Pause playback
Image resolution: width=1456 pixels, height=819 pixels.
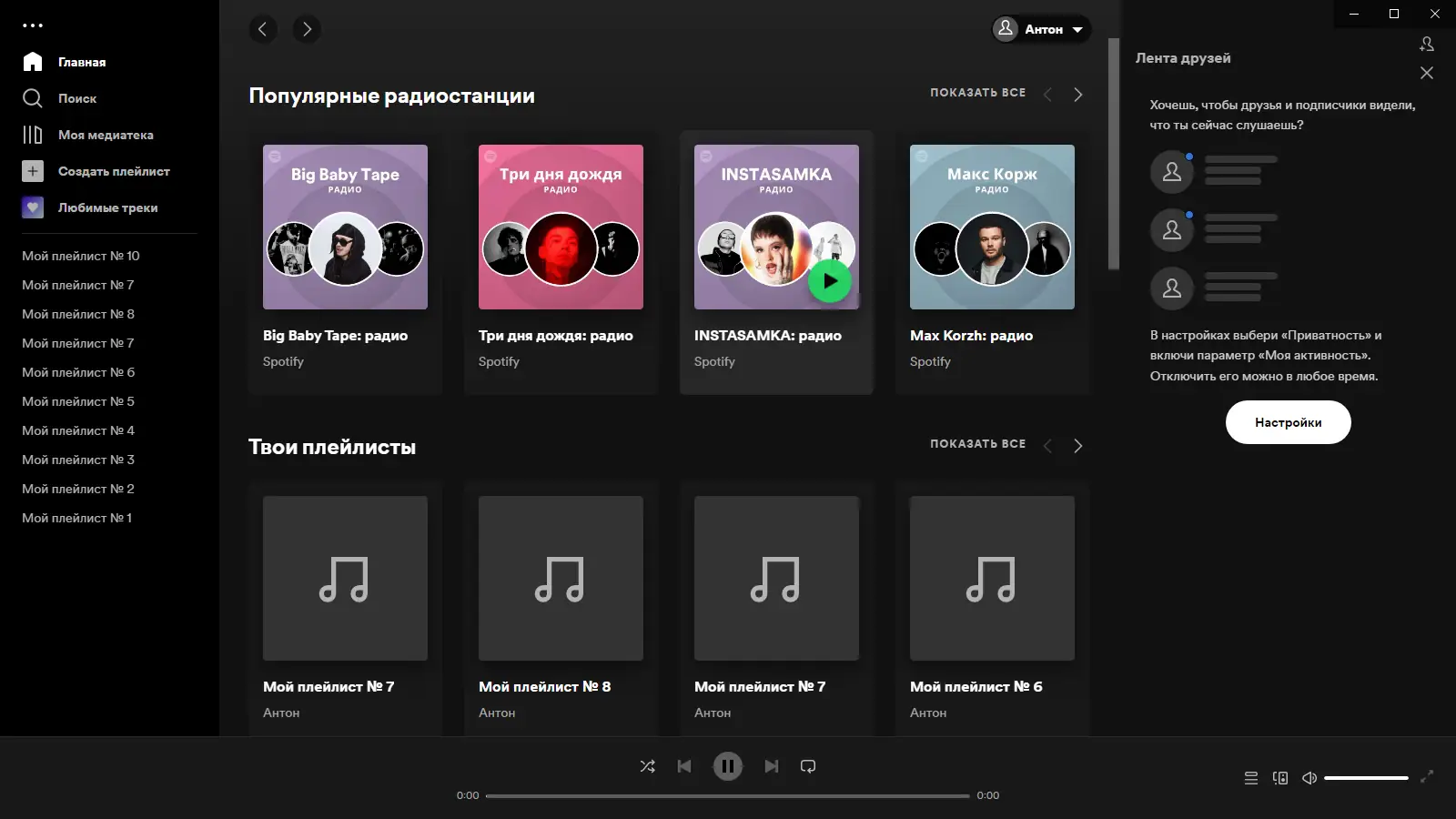point(728,766)
